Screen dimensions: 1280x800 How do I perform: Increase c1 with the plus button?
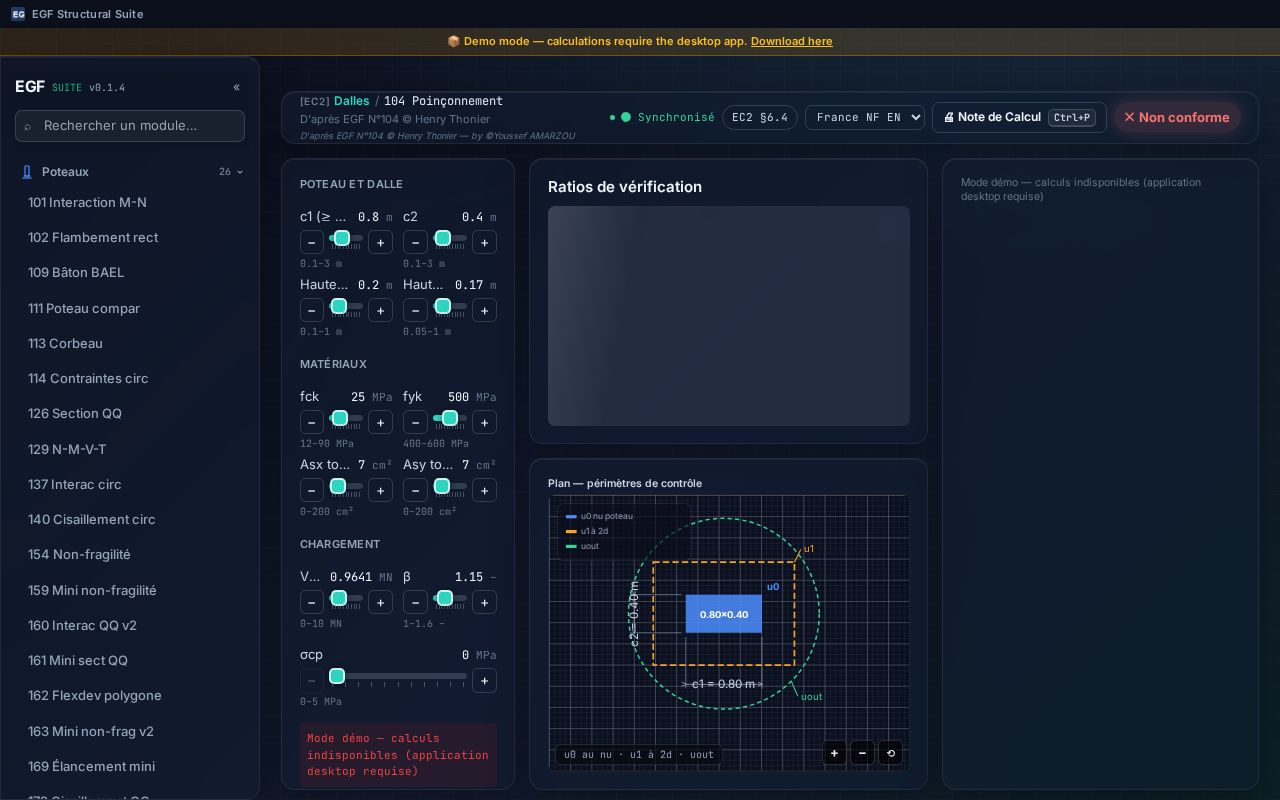coord(380,242)
